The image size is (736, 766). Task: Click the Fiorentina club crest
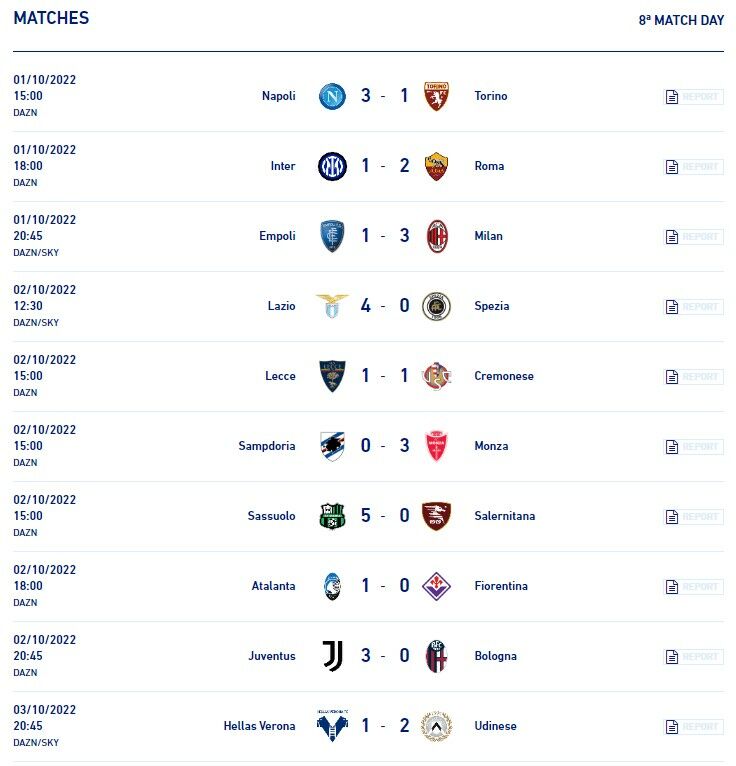click(x=436, y=586)
